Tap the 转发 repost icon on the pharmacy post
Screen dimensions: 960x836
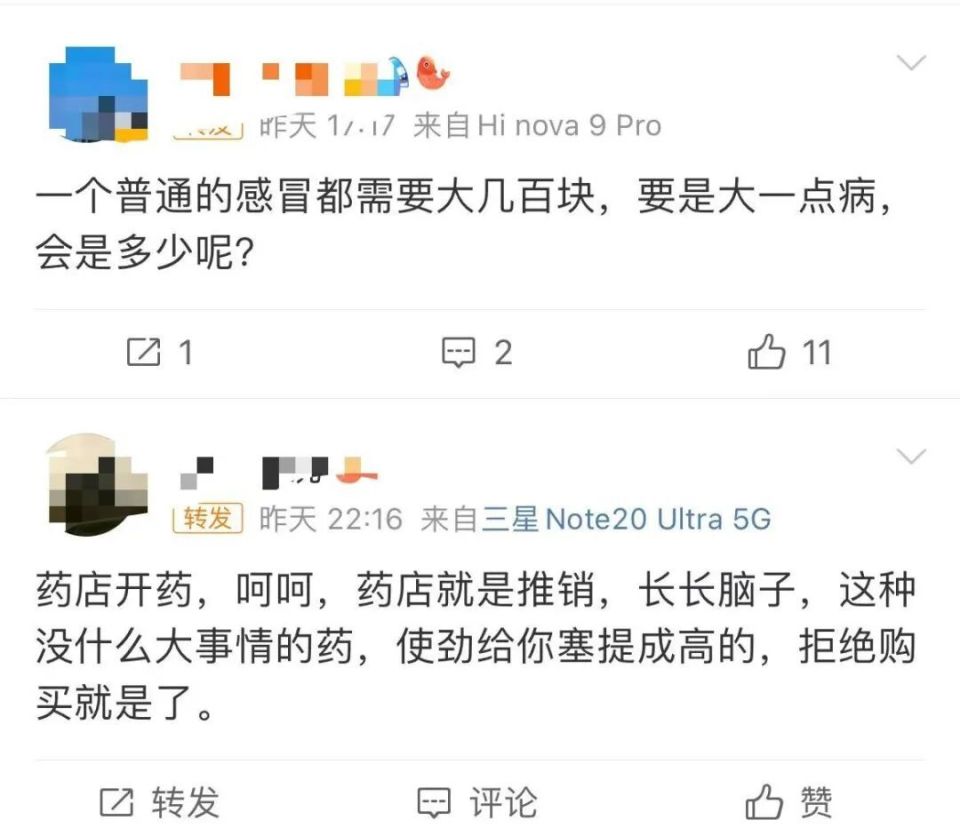[159, 801]
